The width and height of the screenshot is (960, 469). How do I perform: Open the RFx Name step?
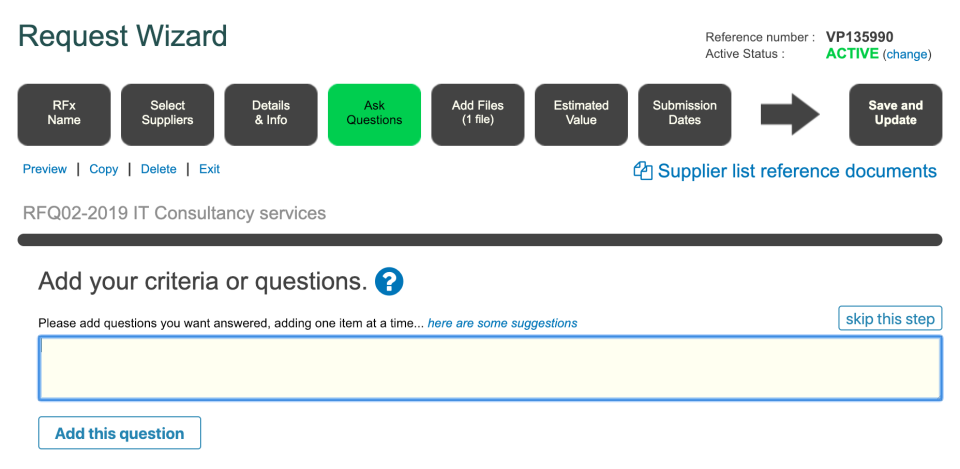point(64,113)
